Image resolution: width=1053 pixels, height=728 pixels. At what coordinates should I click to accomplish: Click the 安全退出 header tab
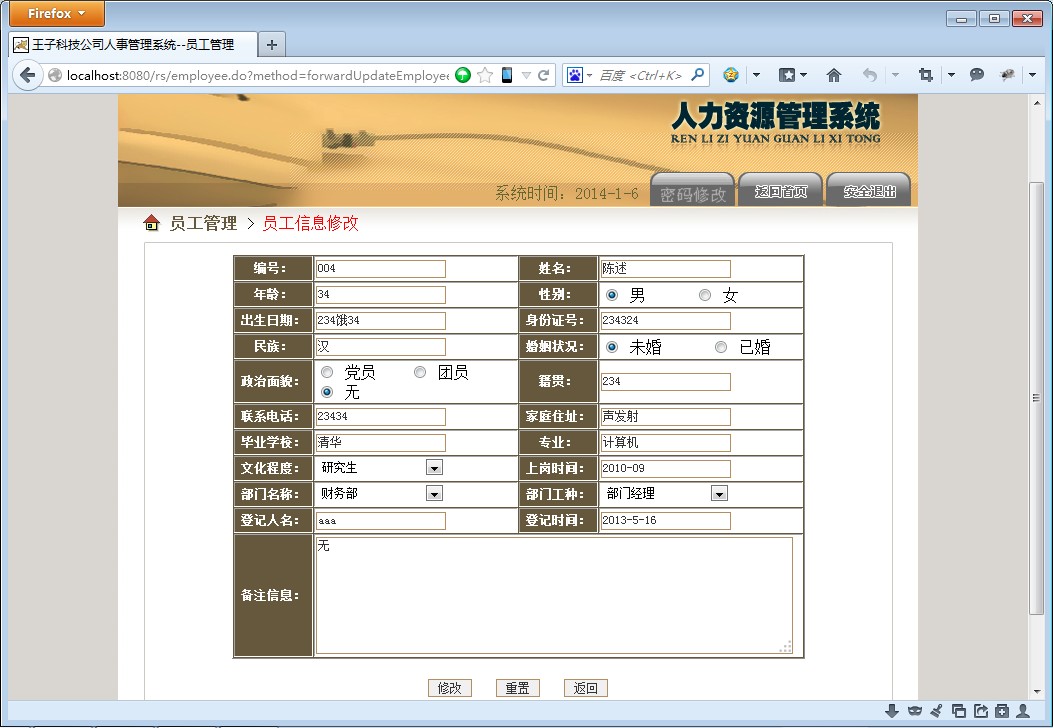point(869,189)
